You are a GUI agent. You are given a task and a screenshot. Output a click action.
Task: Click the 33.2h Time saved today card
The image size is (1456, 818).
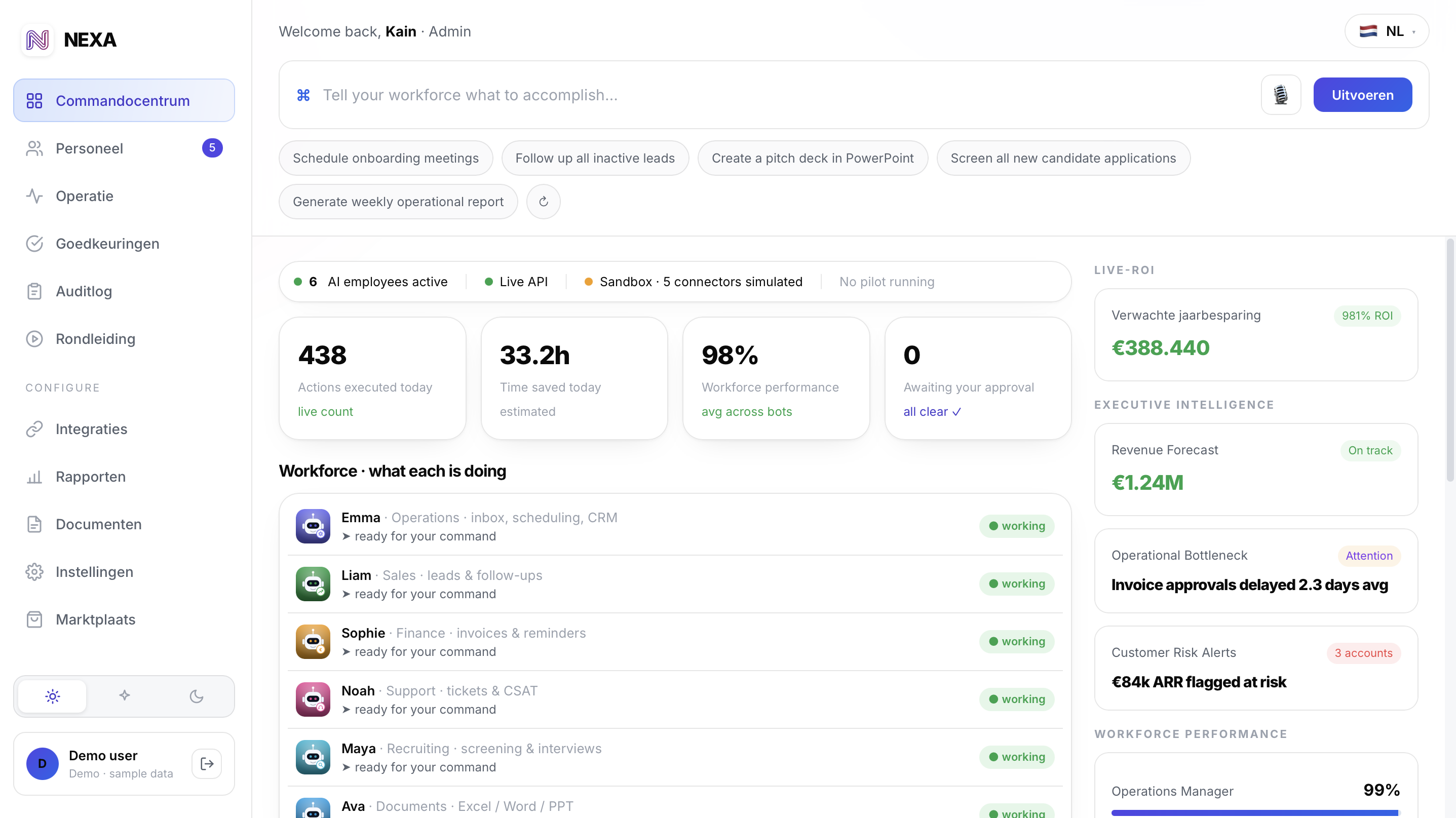(x=574, y=378)
